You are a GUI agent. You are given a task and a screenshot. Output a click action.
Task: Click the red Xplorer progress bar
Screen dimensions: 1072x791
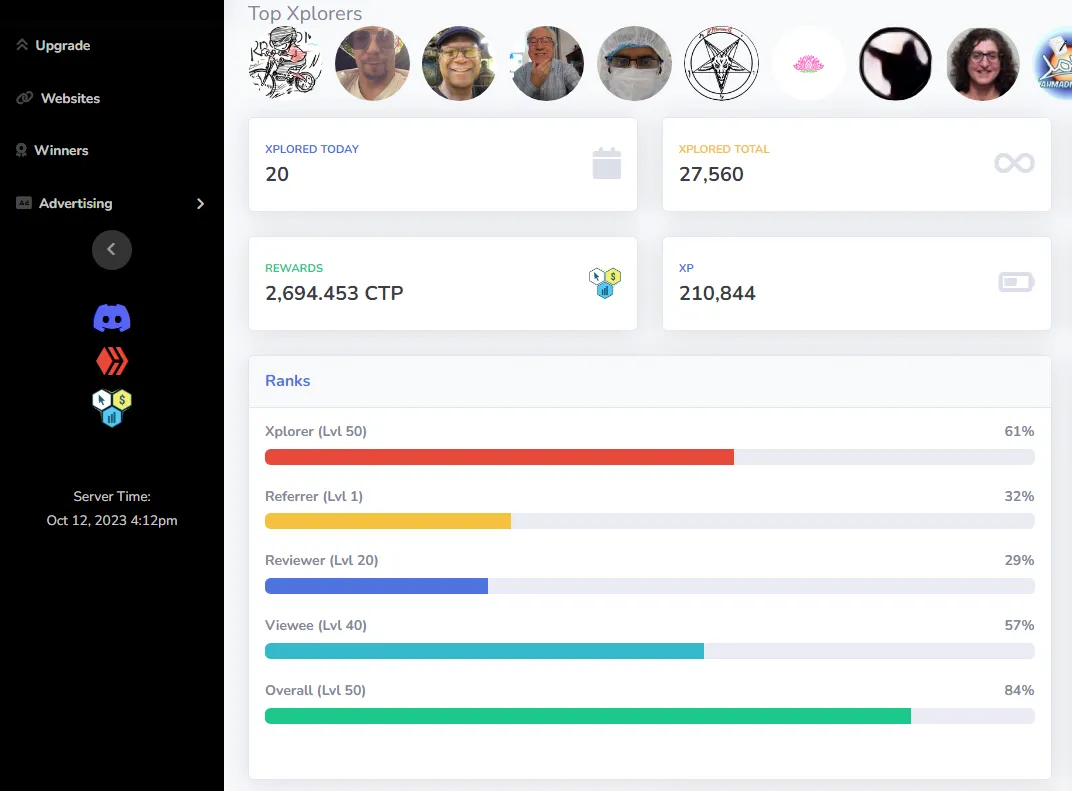pyautogui.click(x=499, y=457)
